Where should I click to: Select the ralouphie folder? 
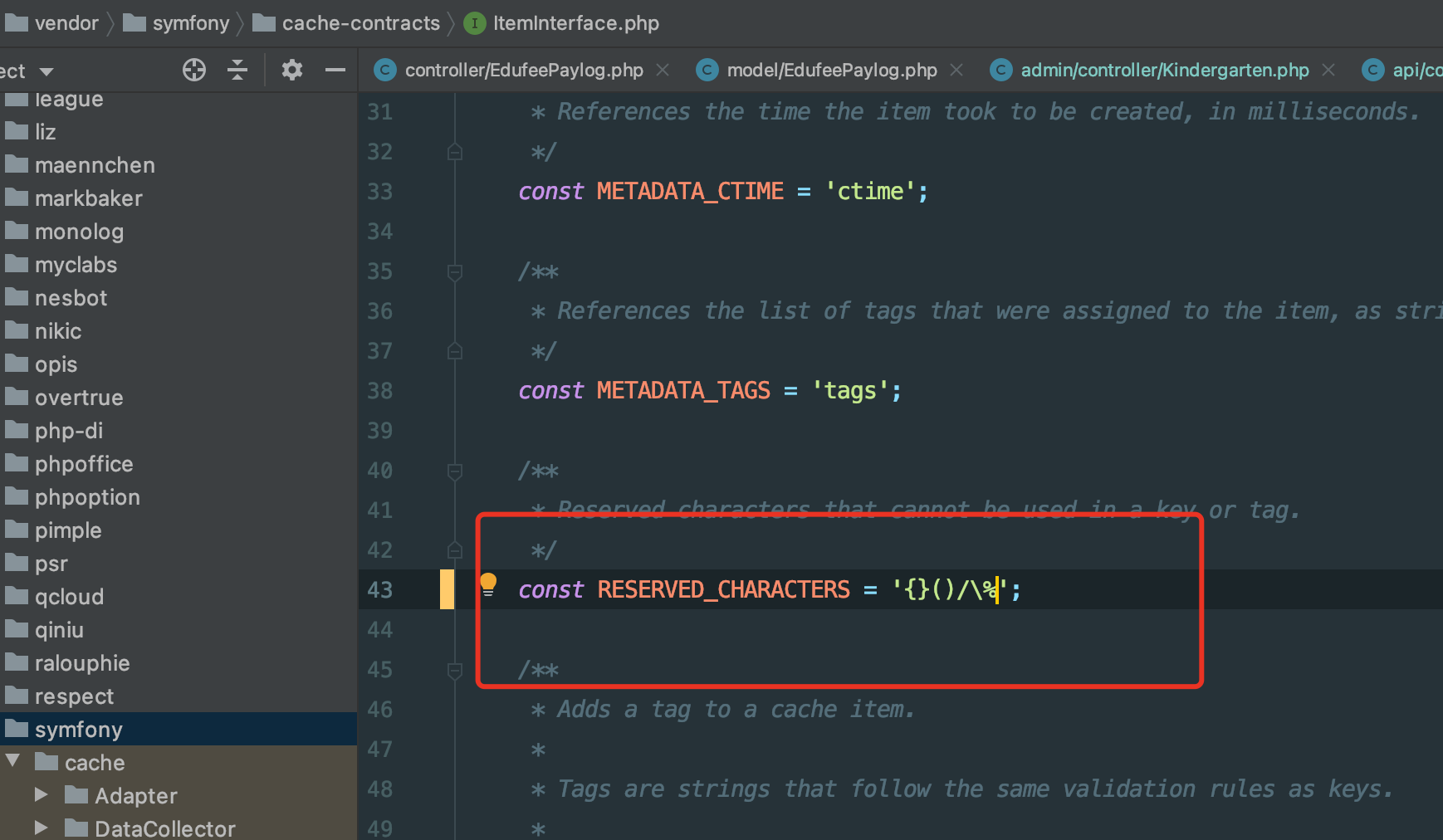click(179, 662)
